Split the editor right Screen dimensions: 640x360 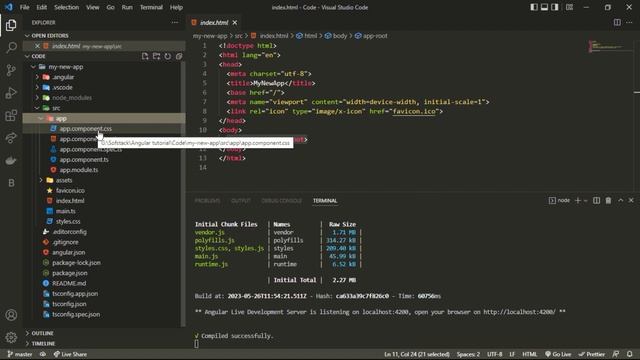[617, 22]
